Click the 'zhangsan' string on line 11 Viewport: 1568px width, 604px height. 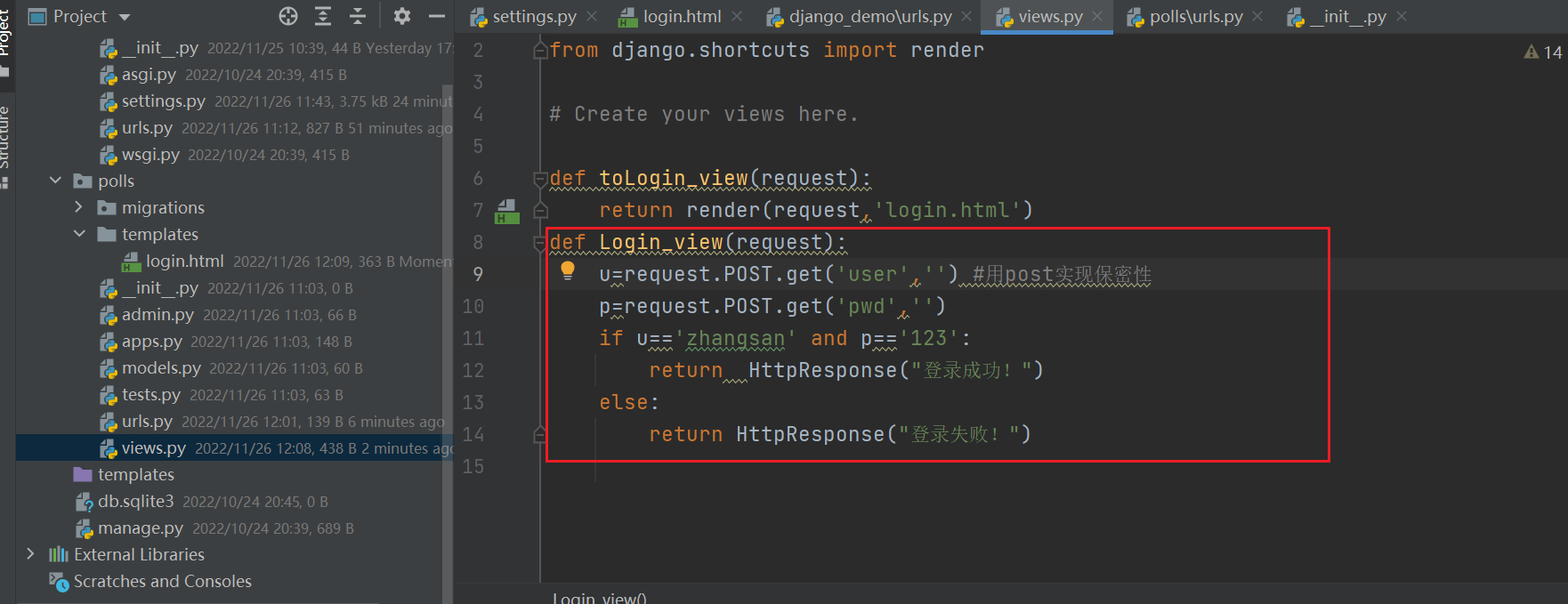pyautogui.click(x=735, y=338)
